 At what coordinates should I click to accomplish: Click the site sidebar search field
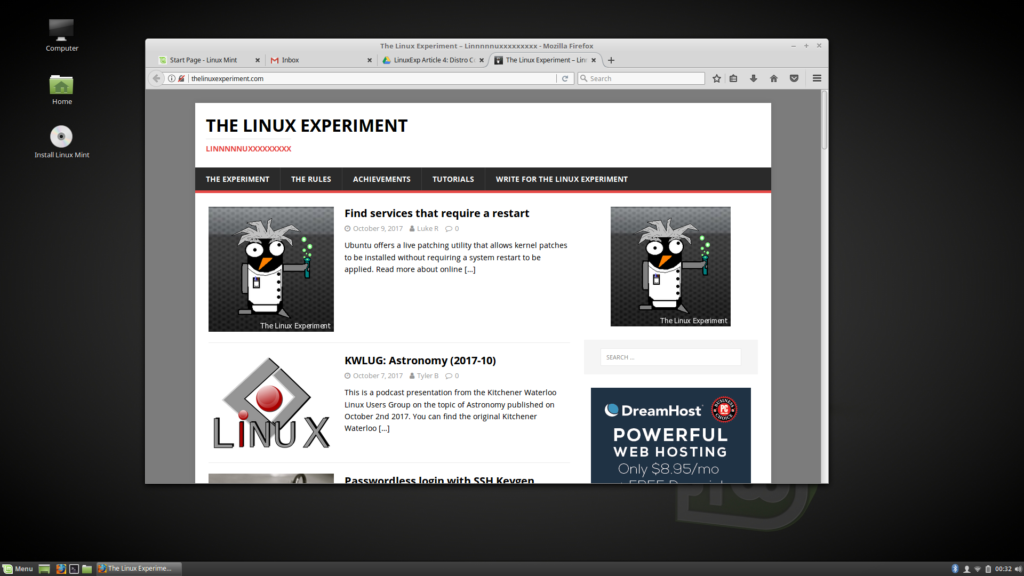(x=670, y=357)
